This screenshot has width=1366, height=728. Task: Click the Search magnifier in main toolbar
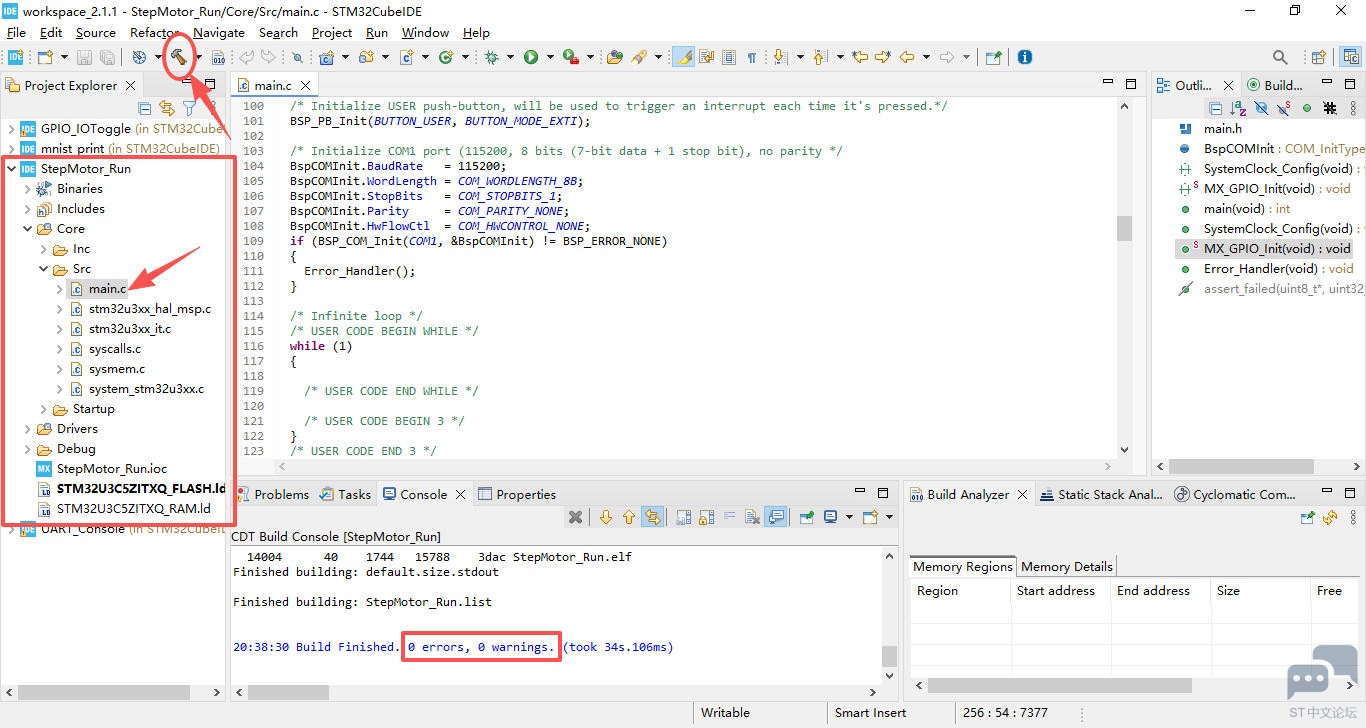[1280, 57]
